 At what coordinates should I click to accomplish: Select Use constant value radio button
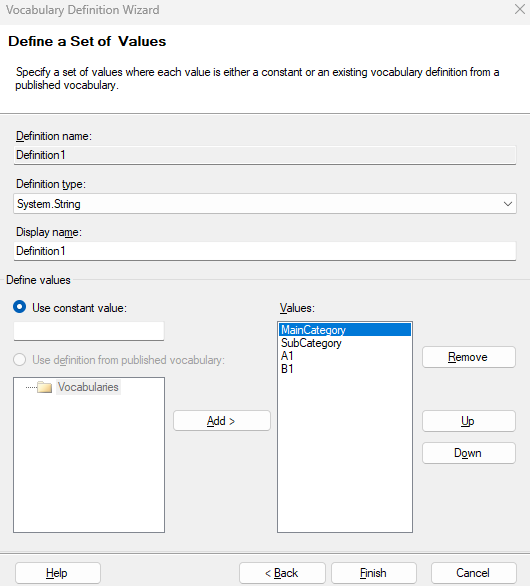19,307
